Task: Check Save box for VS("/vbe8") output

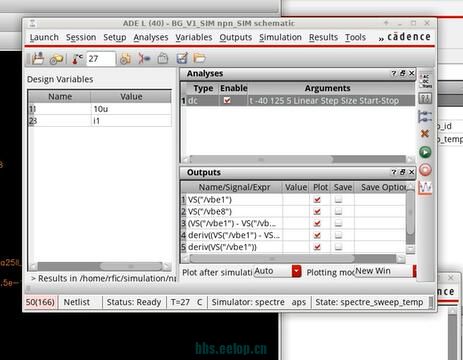Action: 338,211
